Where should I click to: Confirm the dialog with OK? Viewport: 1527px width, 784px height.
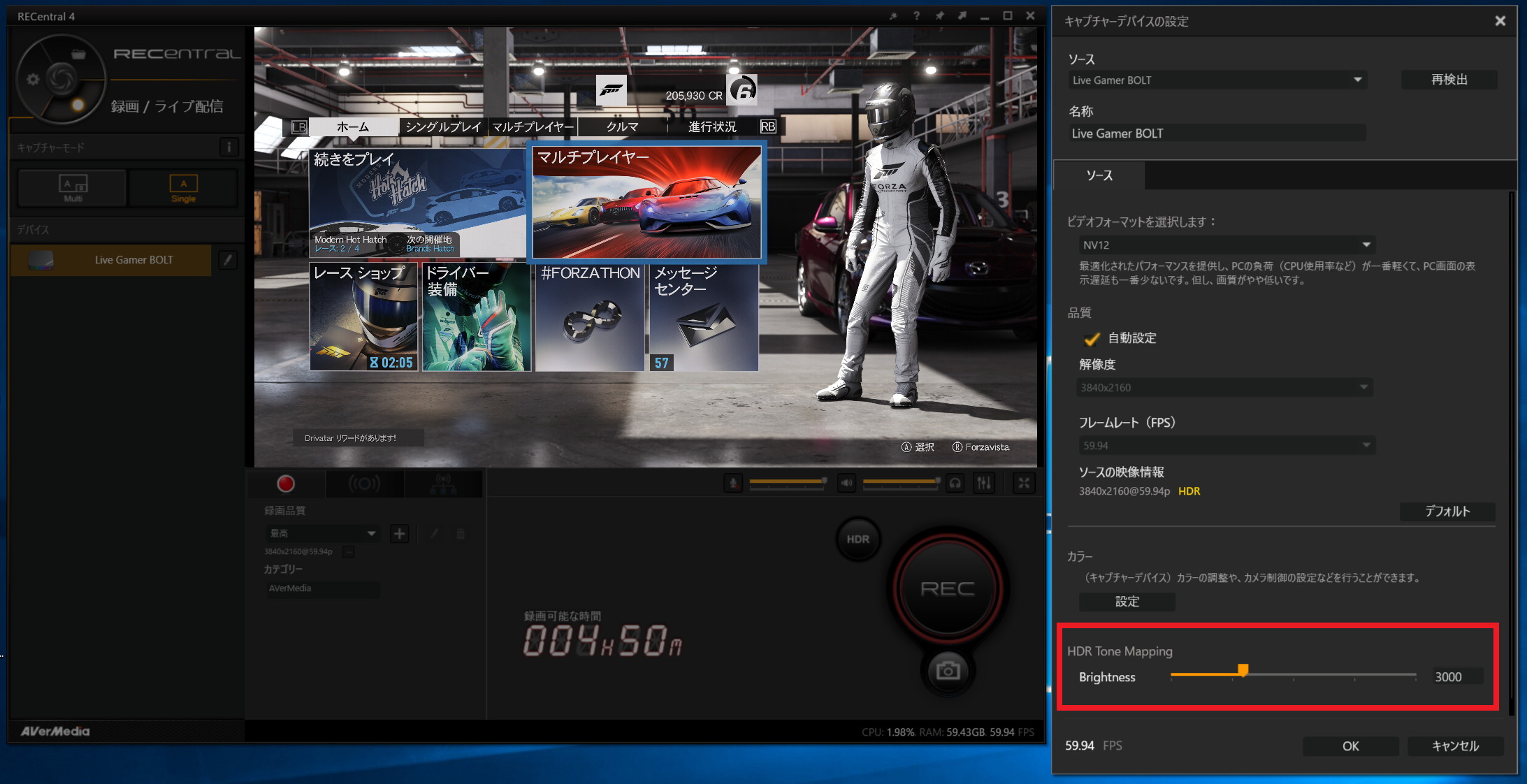(1350, 746)
